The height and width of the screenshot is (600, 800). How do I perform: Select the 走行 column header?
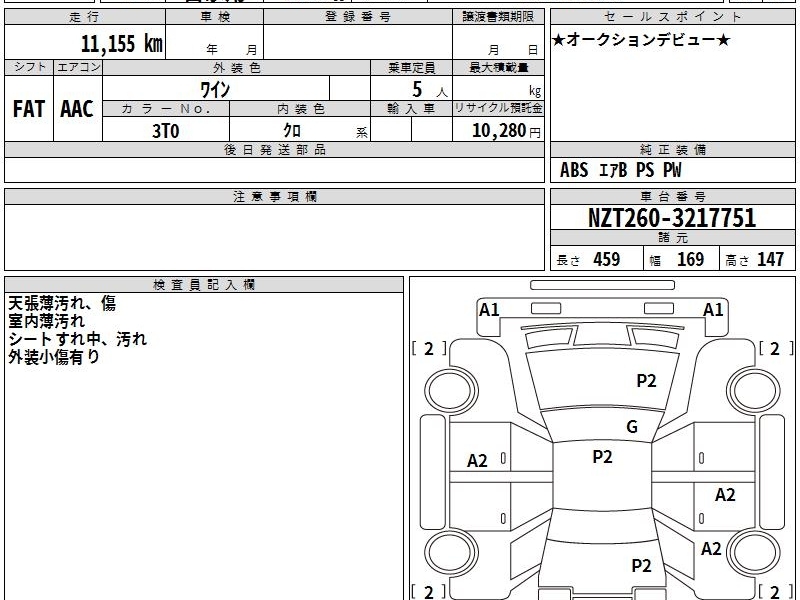click(x=85, y=17)
